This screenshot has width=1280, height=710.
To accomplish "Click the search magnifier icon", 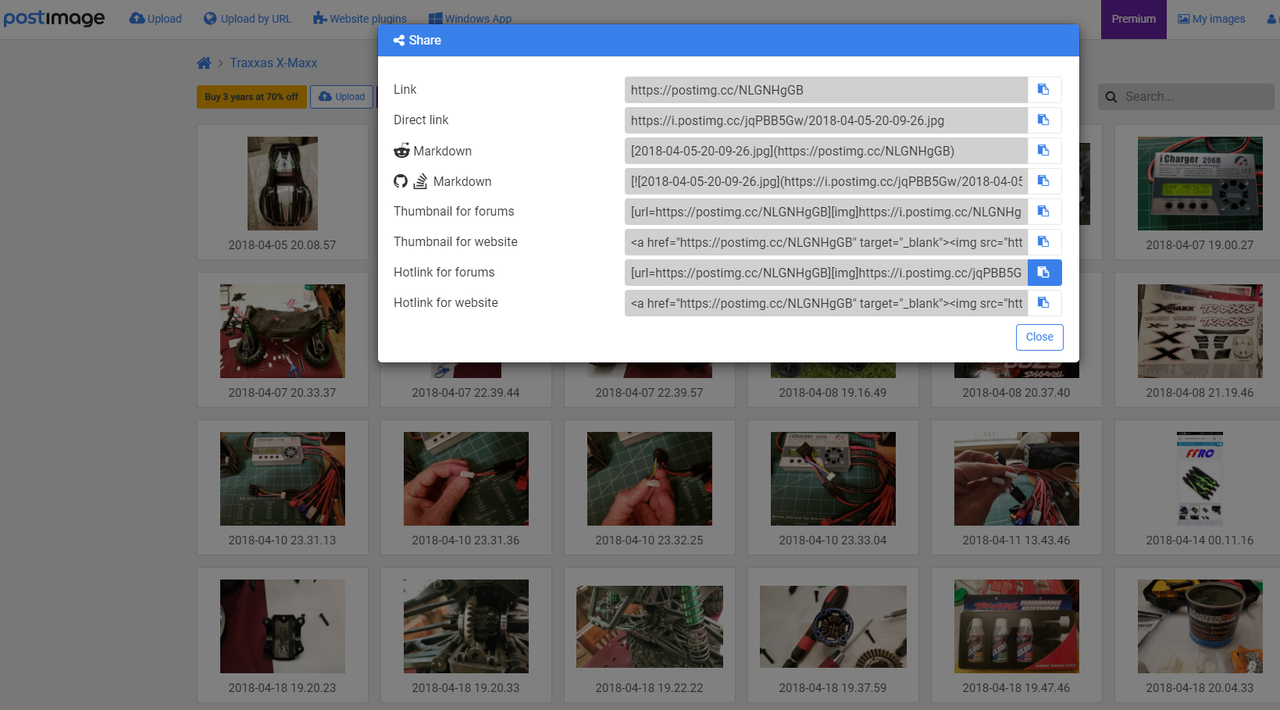I will tap(1112, 97).
